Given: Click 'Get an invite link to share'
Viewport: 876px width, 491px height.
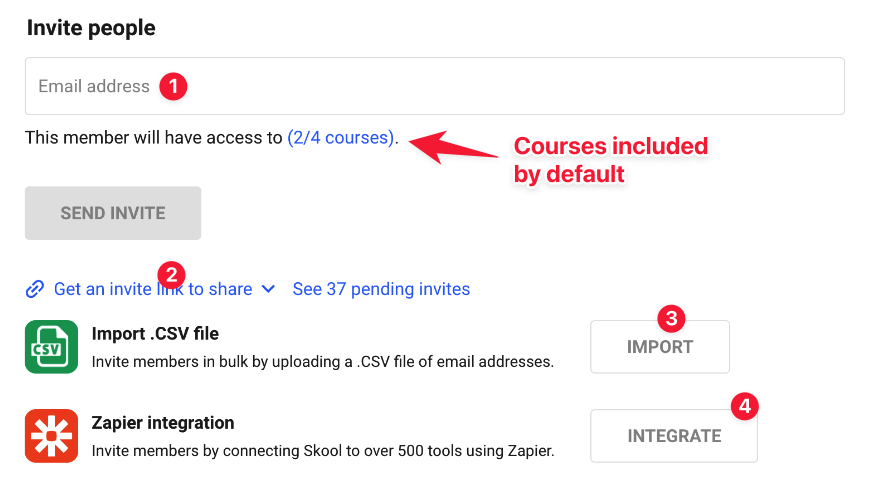Looking at the screenshot, I should coord(152,289).
